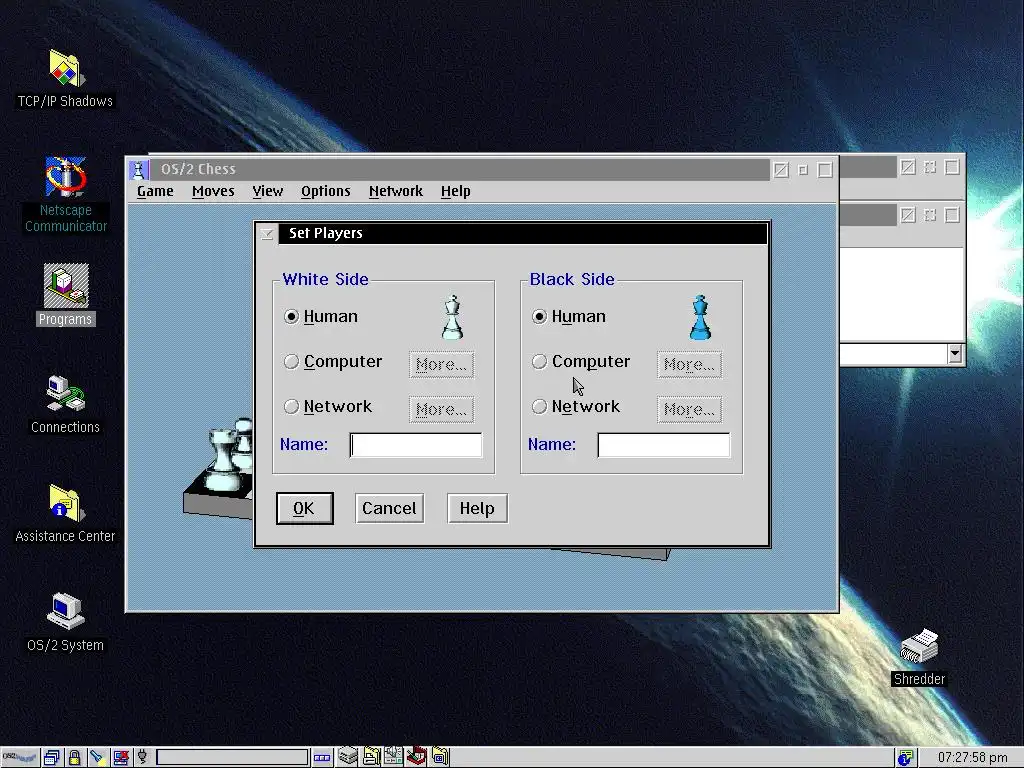Click the OS/2 Chess window title bar text

click(x=198, y=169)
